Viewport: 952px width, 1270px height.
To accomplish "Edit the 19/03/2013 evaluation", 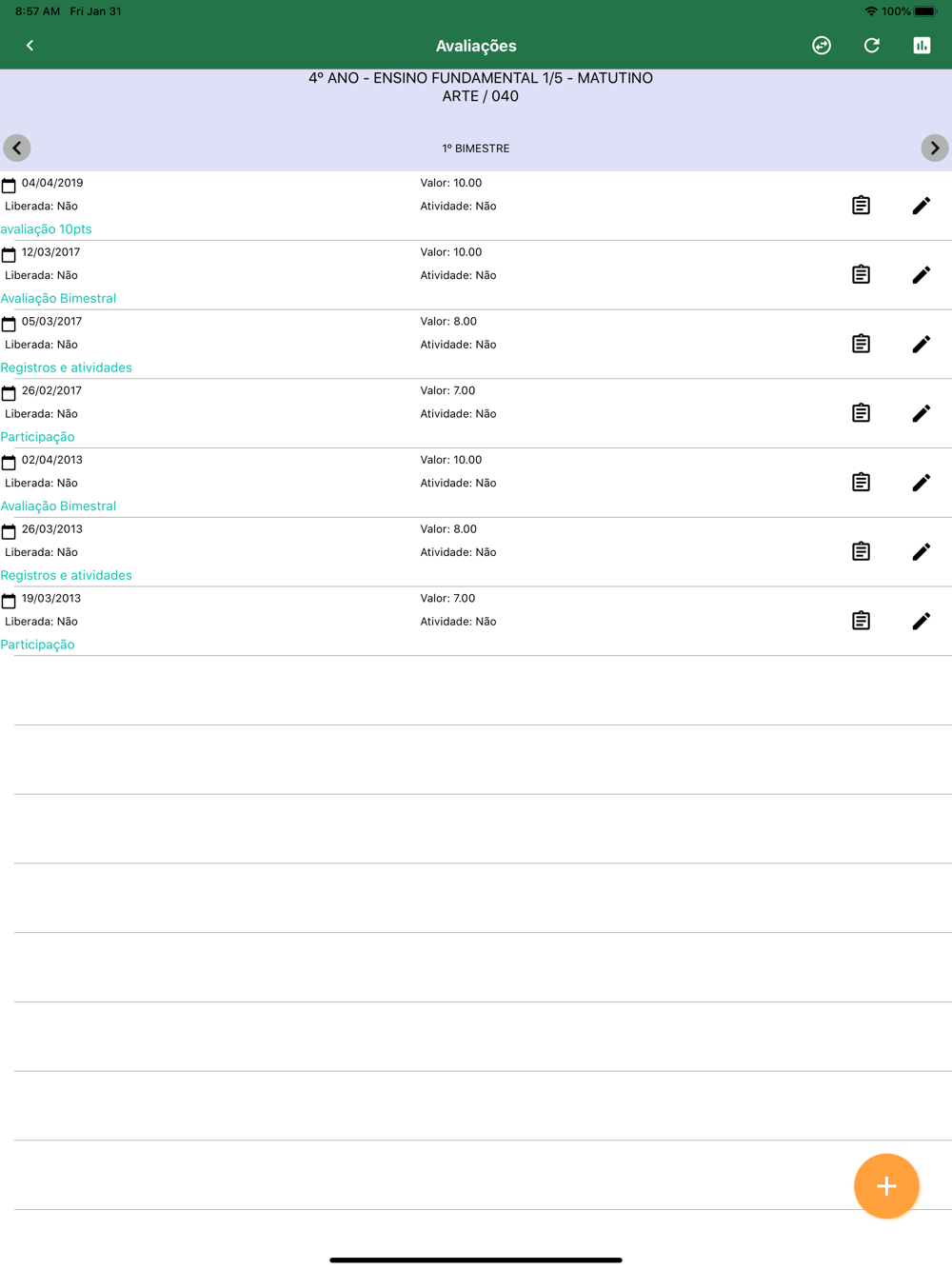I will pos(922,621).
